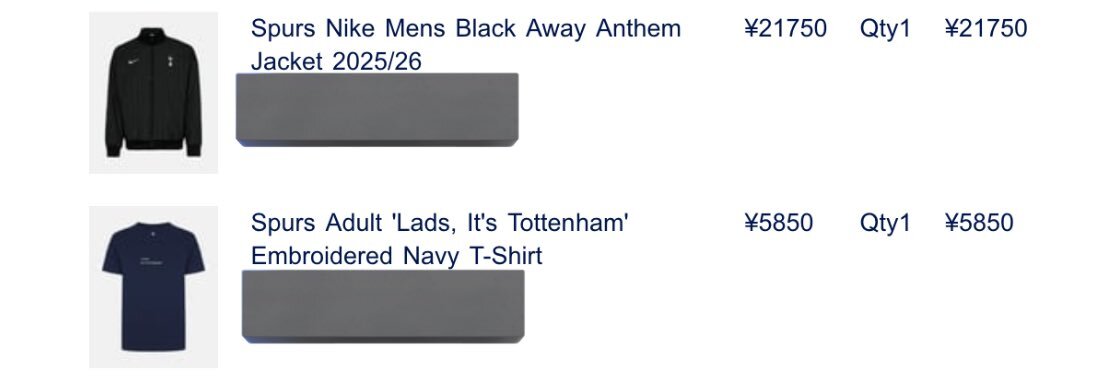Click the embroidered text on the navy shirt
This screenshot has height=377, width=1118.
click(150, 262)
